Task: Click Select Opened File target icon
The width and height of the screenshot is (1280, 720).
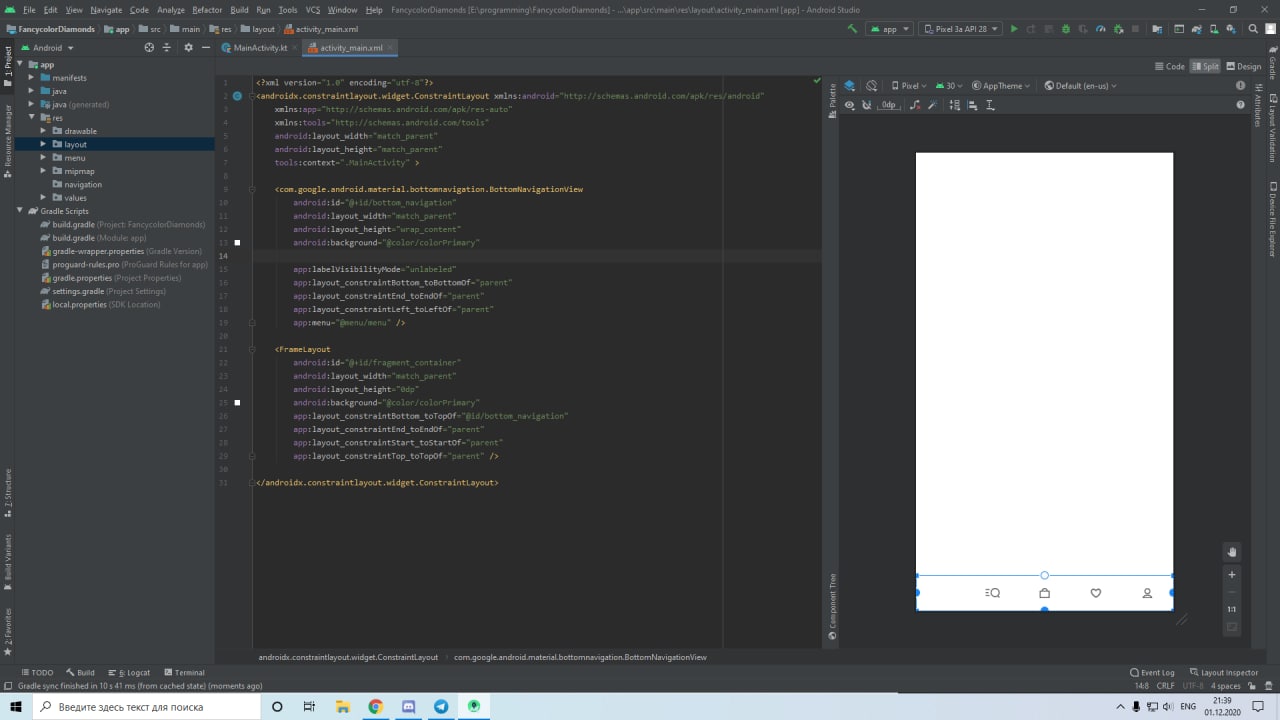Action: click(150, 47)
